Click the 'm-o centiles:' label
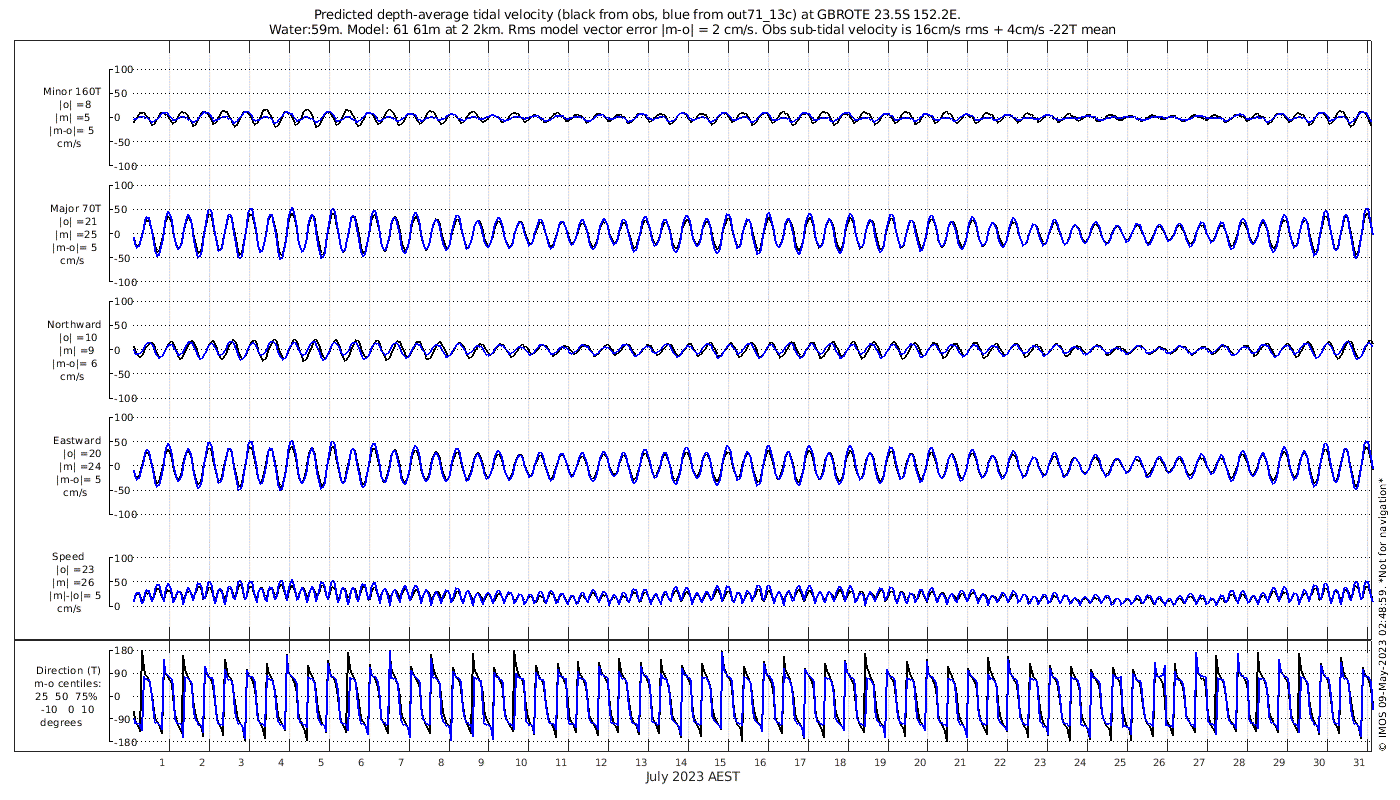 68,684
